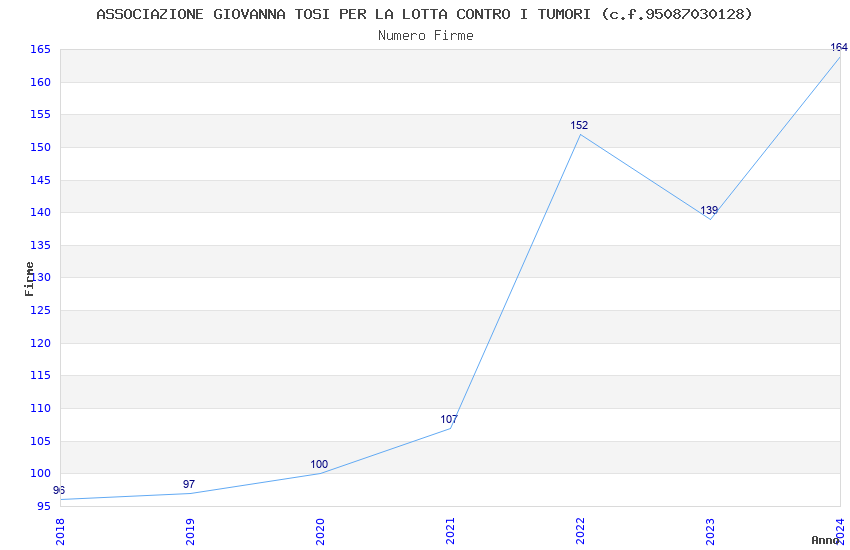850x550 pixels.
Task: Click the y-axis title Firme
Action: [29, 279]
